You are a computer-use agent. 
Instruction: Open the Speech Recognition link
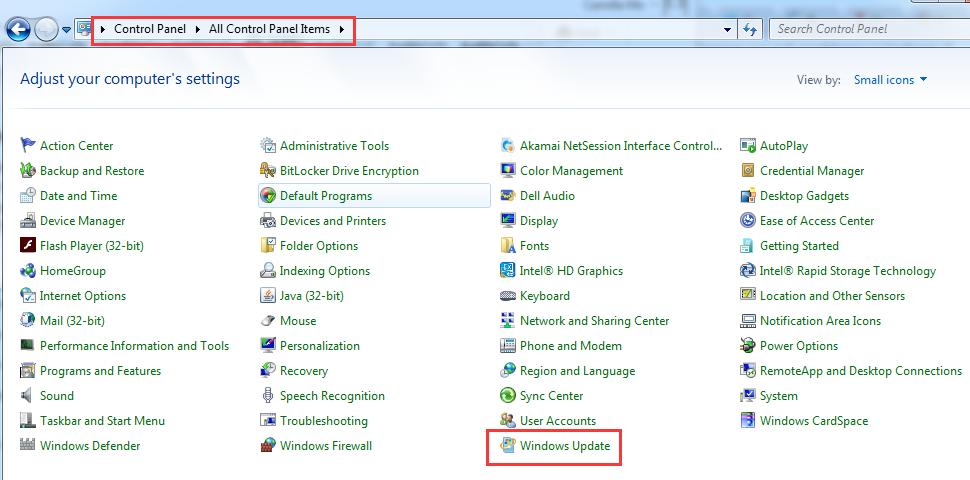click(x=332, y=396)
